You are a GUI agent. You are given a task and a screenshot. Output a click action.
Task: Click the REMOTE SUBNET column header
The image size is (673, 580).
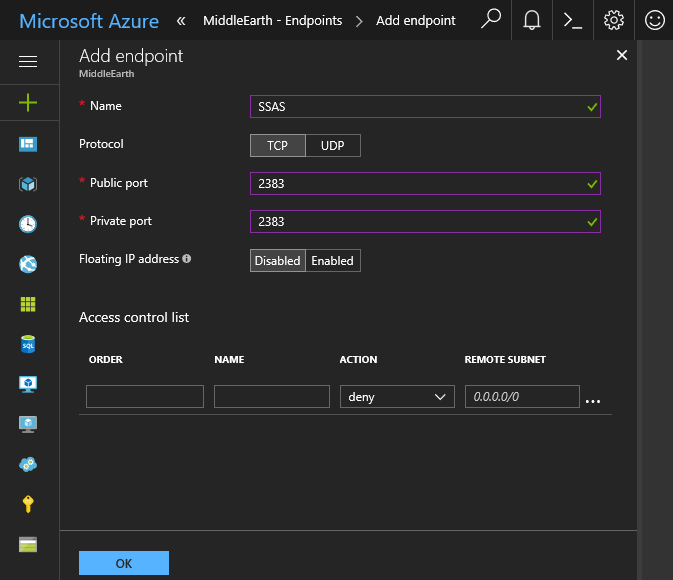pyautogui.click(x=505, y=359)
